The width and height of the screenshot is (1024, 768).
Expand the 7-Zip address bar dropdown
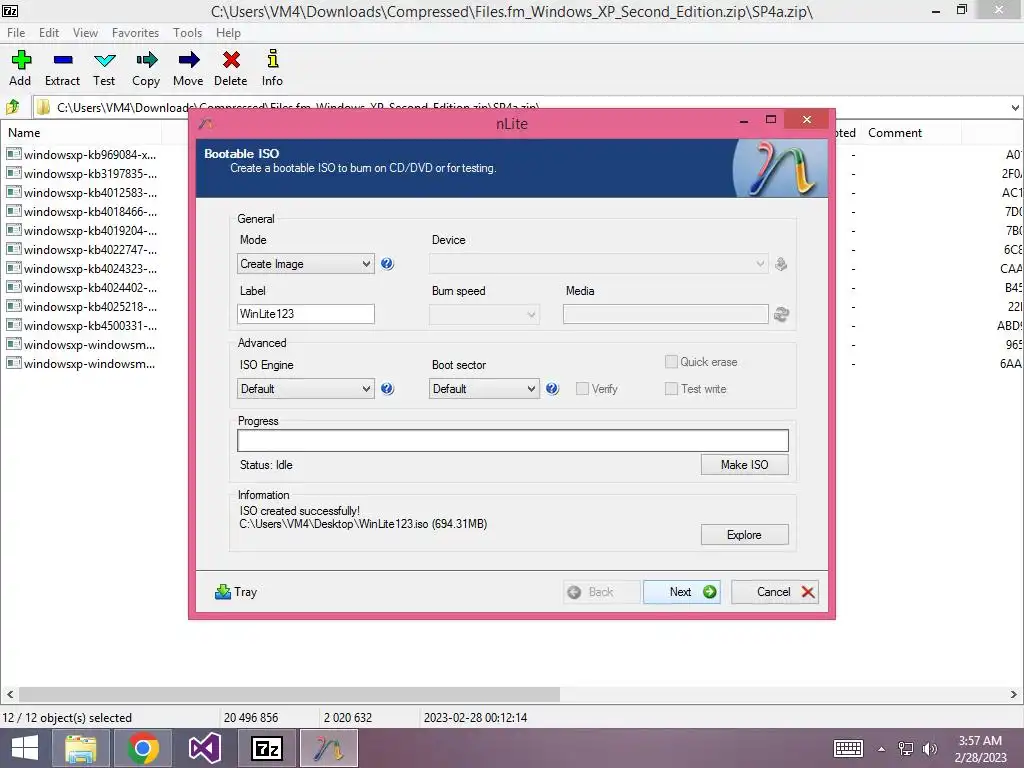pyautogui.click(x=1015, y=107)
